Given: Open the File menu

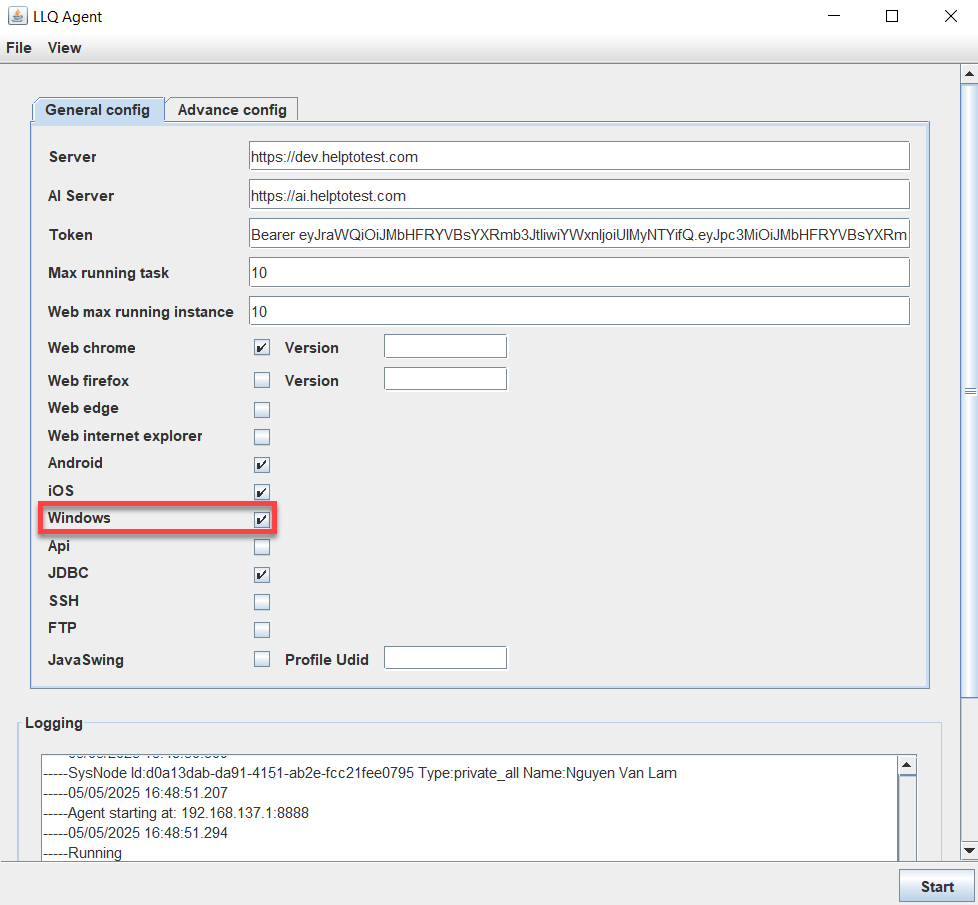Looking at the screenshot, I should [x=19, y=48].
